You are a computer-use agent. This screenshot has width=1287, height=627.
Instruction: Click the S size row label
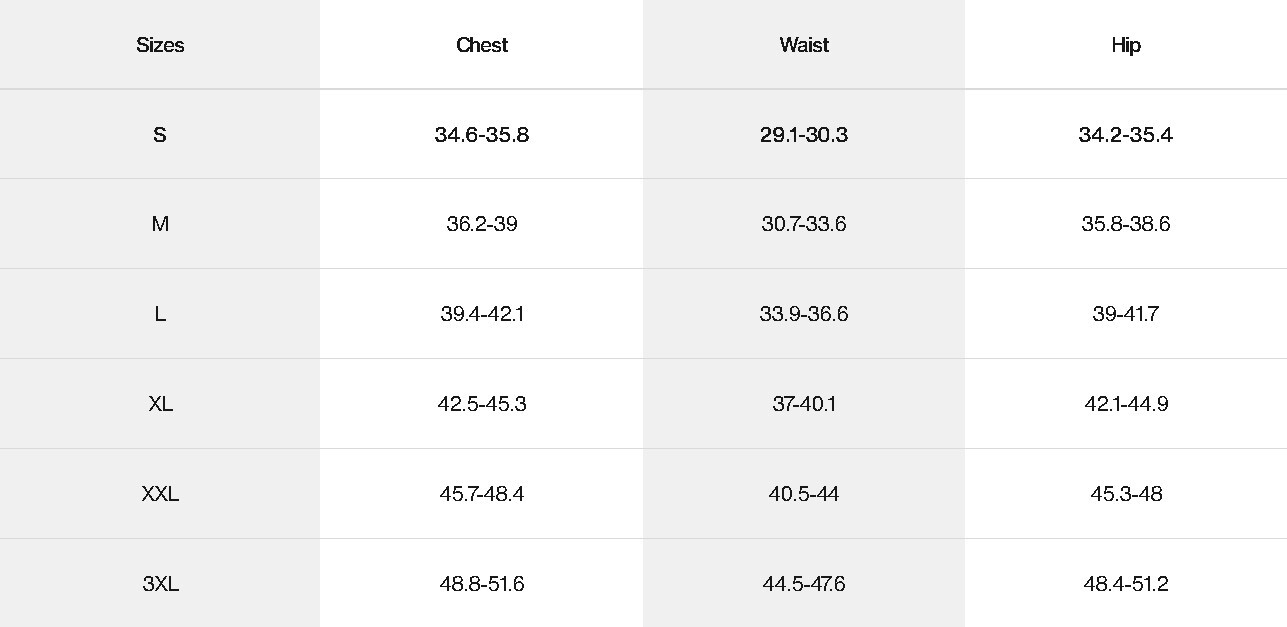point(160,135)
